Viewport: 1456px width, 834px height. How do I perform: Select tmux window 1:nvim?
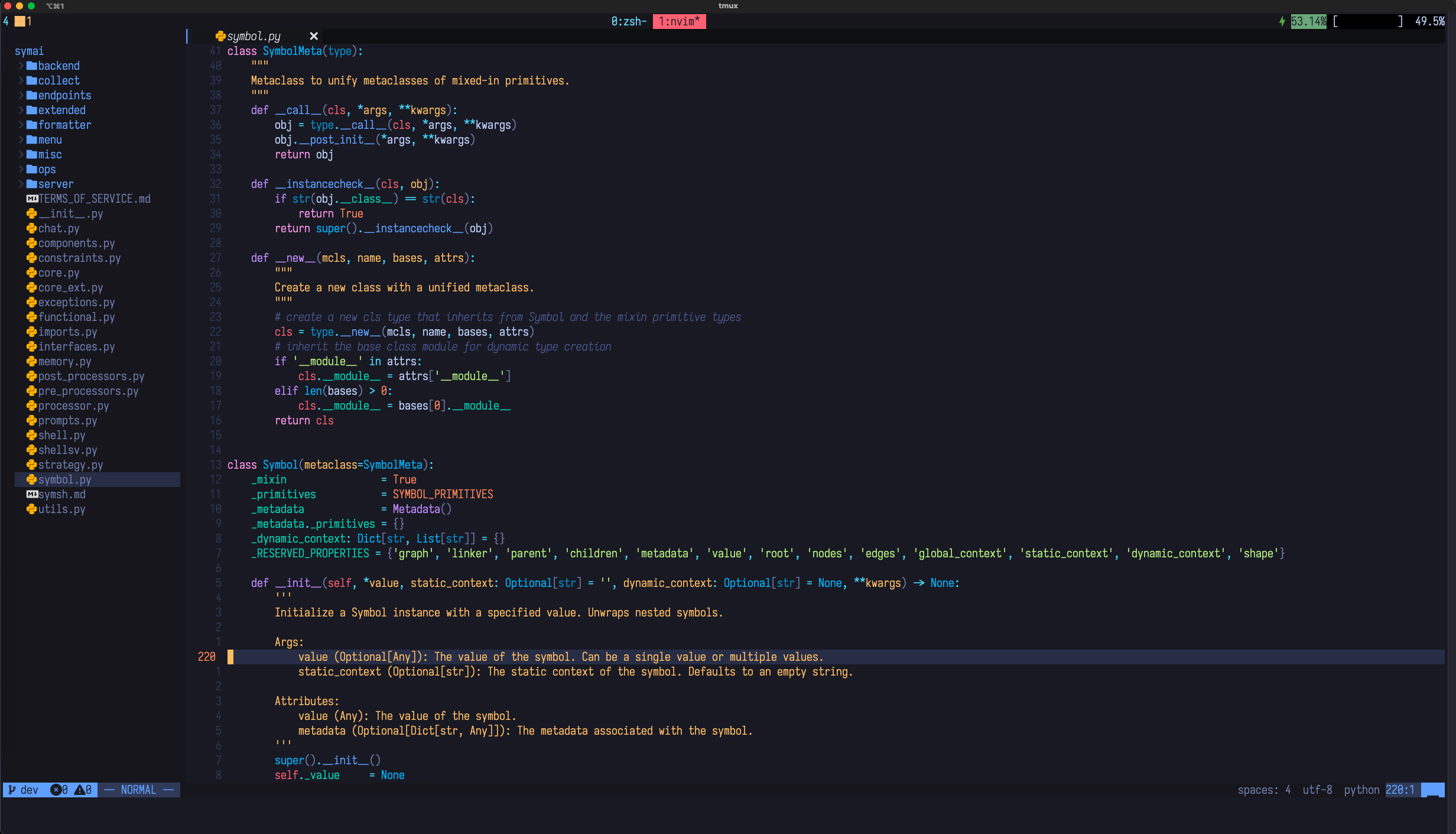680,21
